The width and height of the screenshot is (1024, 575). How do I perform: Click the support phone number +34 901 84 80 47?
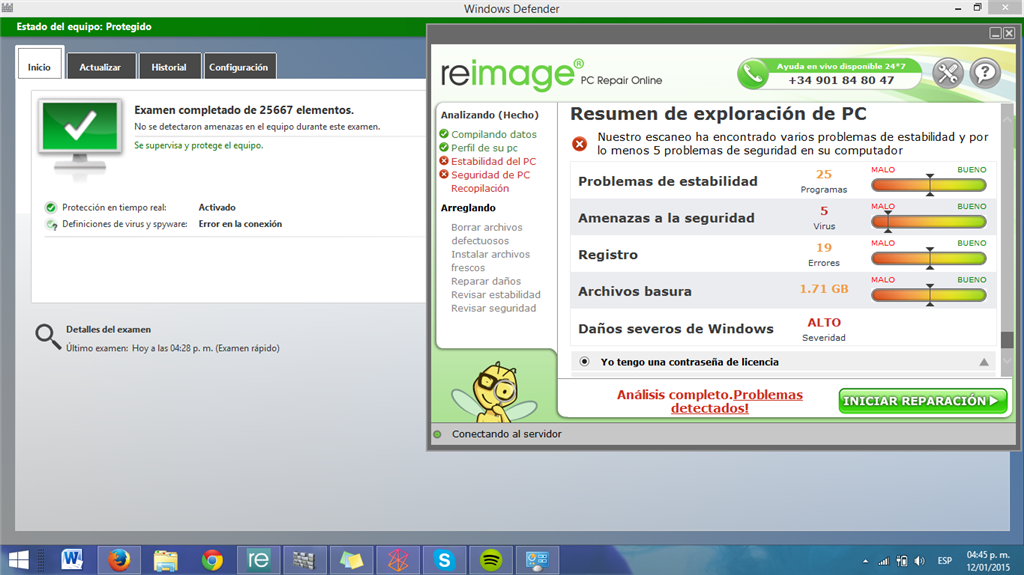(x=841, y=80)
